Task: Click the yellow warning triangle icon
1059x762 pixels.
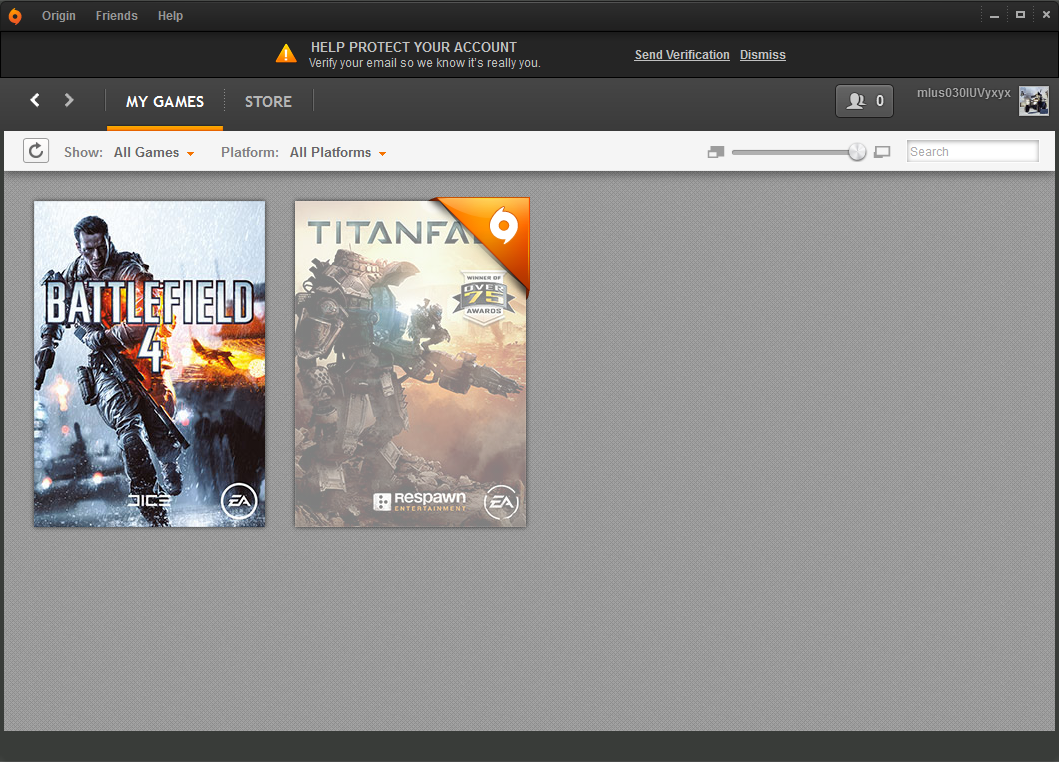Action: tap(286, 53)
